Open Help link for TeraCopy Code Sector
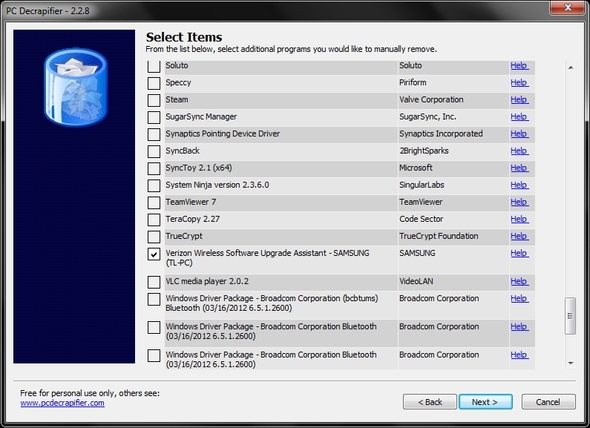Viewport: 590px width, 428px height. pos(519,219)
